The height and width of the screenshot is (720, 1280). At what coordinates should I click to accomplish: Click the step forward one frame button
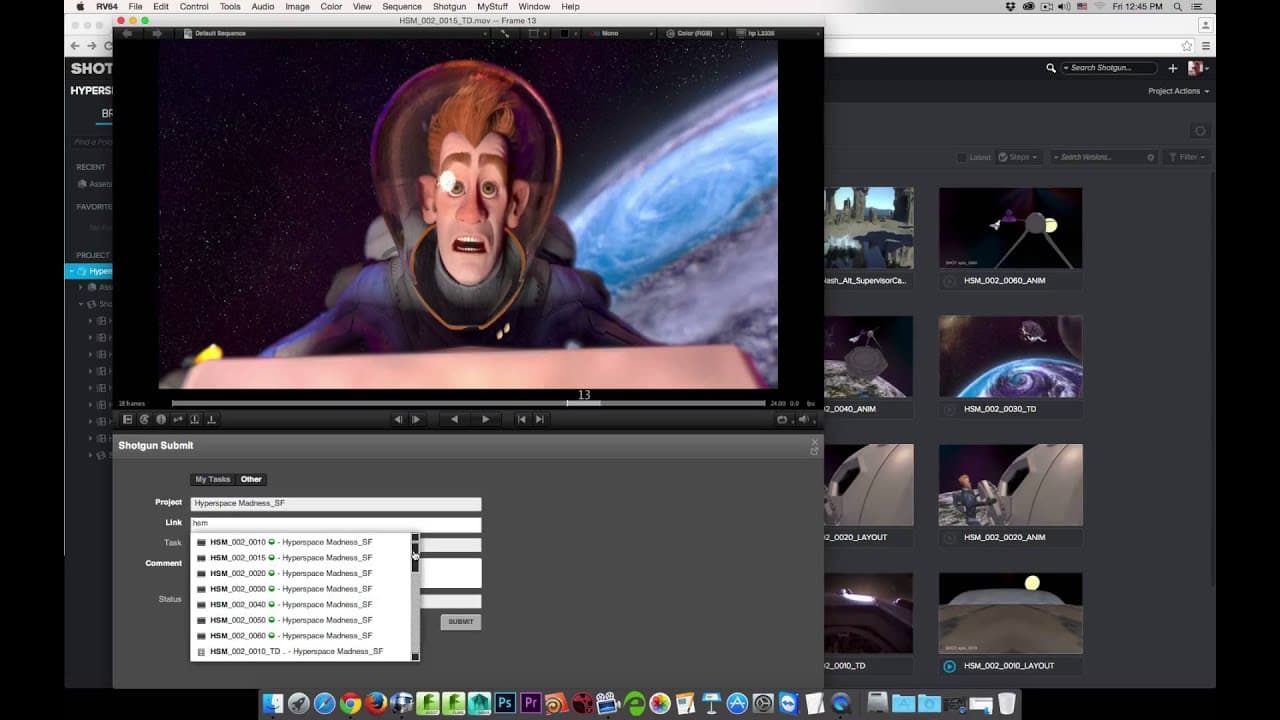[417, 420]
